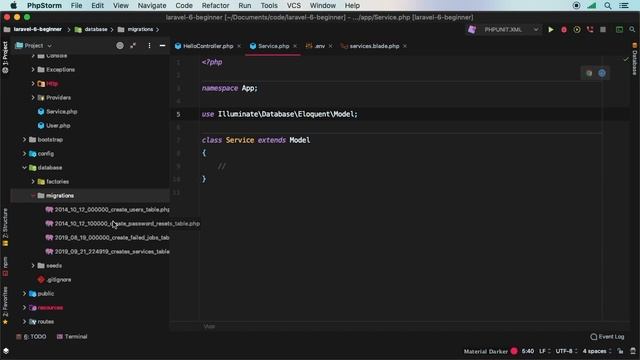Close the Service.php tab
This screenshot has width=640, height=360.
click(x=295, y=46)
